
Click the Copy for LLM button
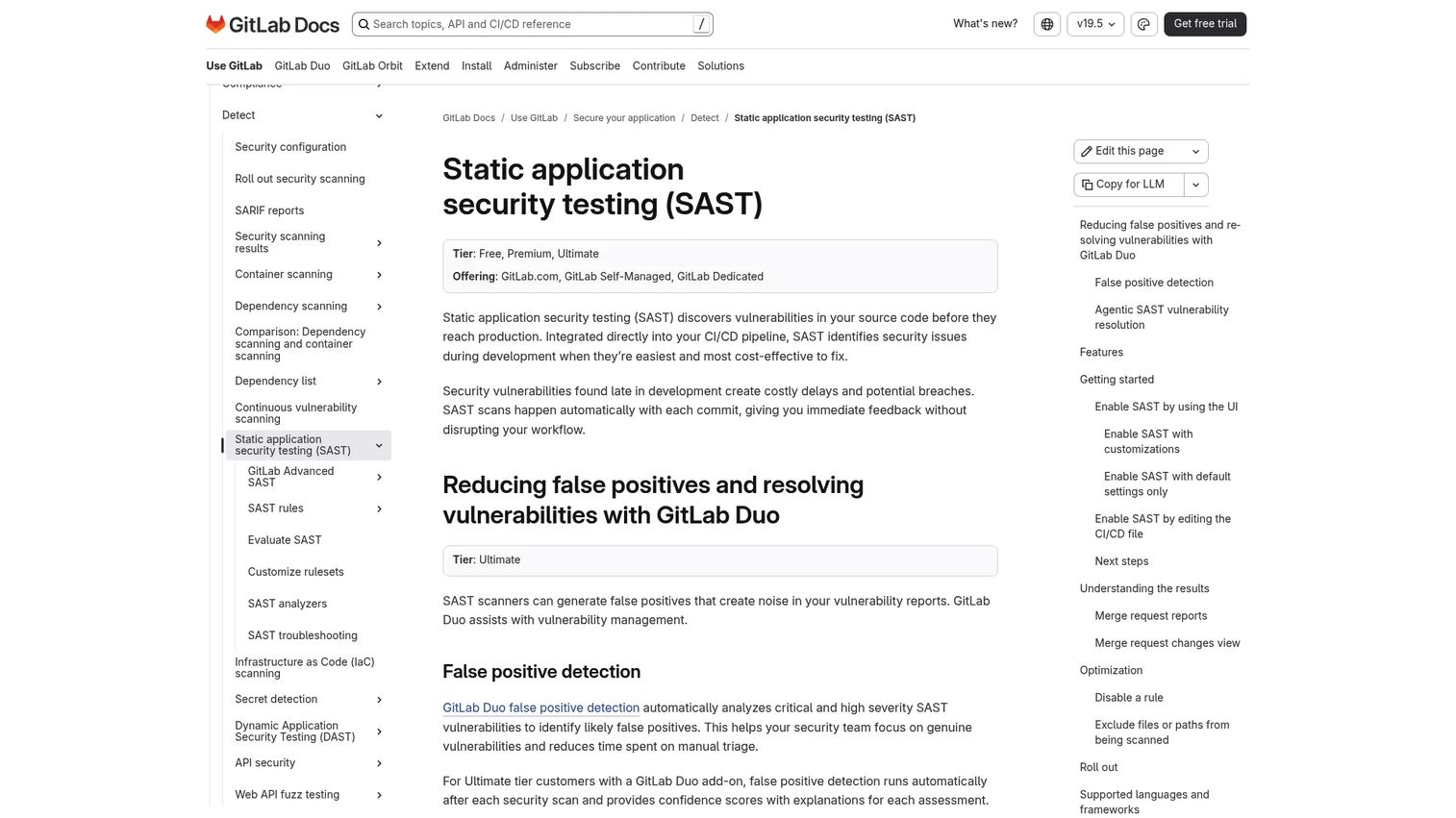pyautogui.click(x=1129, y=185)
